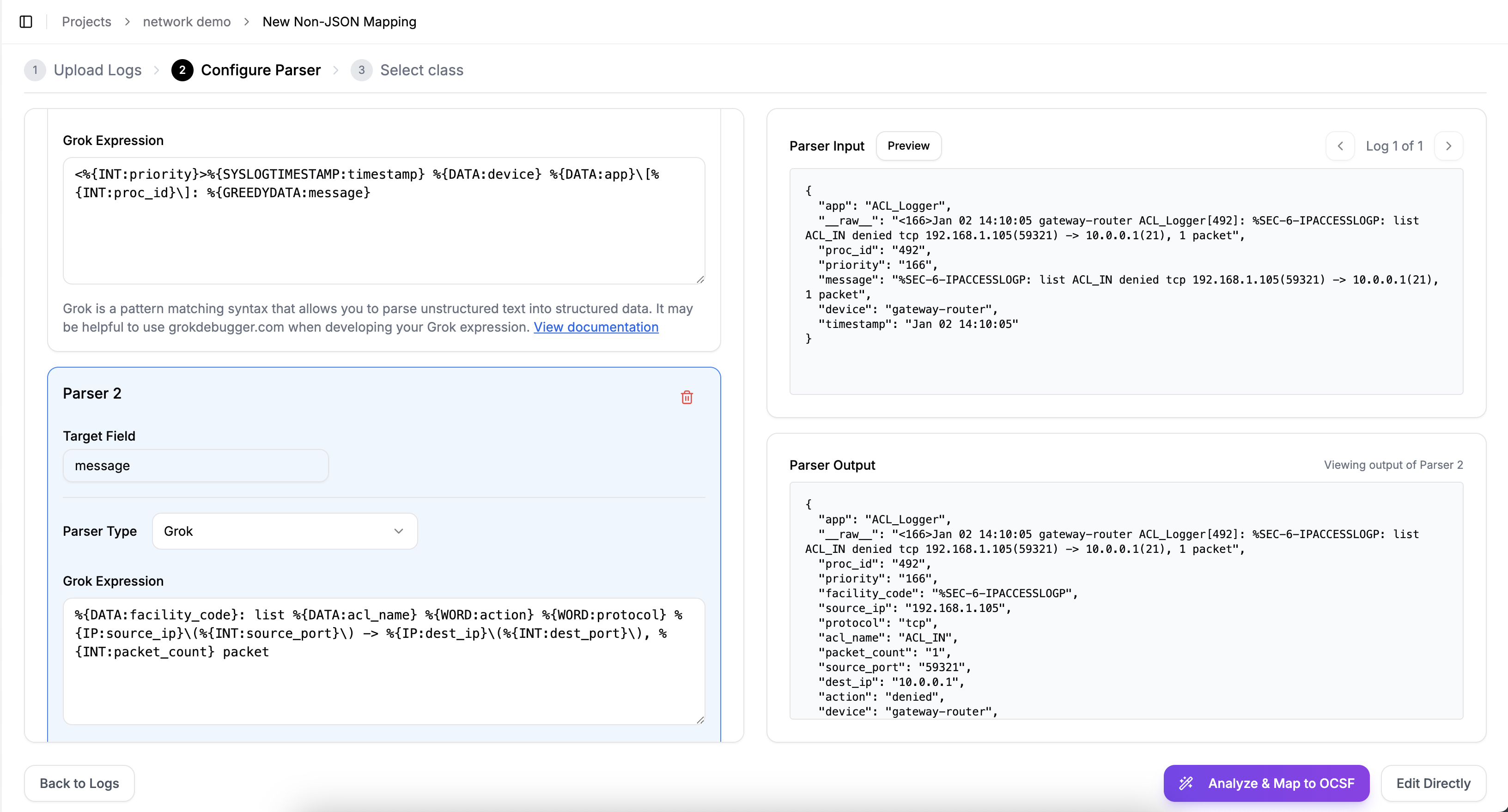Go to next log with right chevron
Screen dimensions: 1508x812
click(1448, 146)
